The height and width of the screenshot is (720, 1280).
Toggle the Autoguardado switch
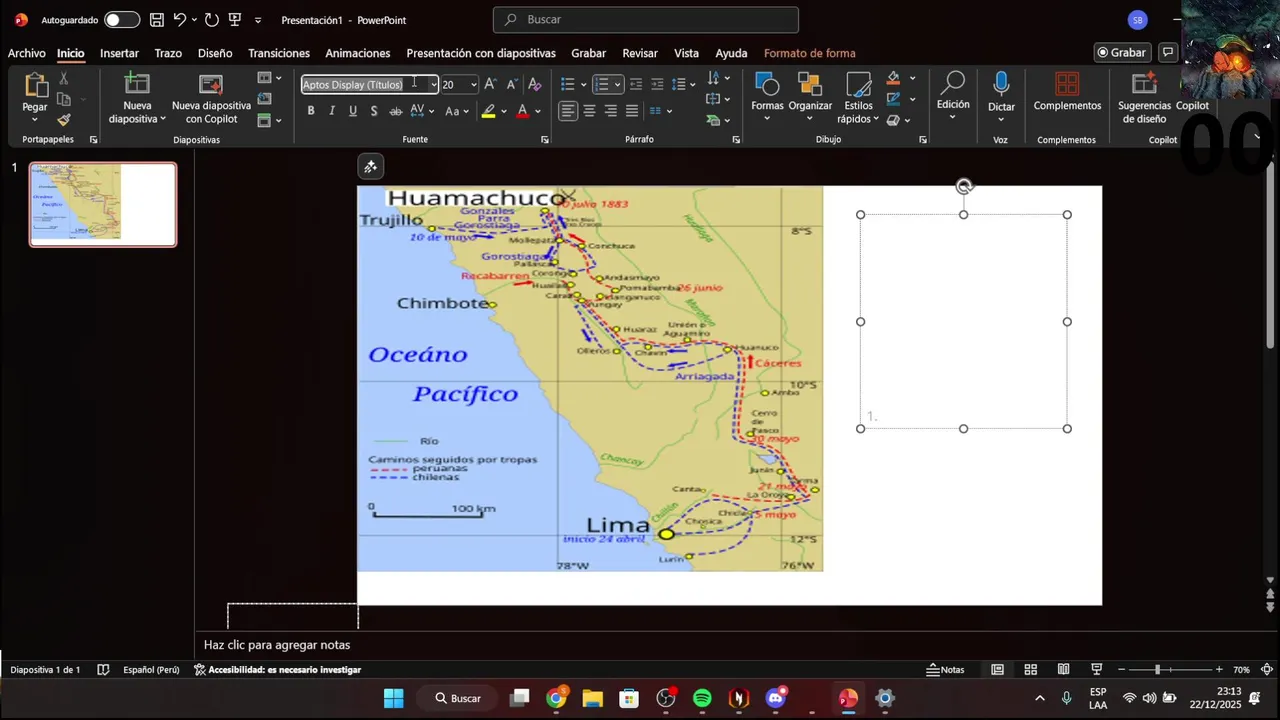coord(122,20)
